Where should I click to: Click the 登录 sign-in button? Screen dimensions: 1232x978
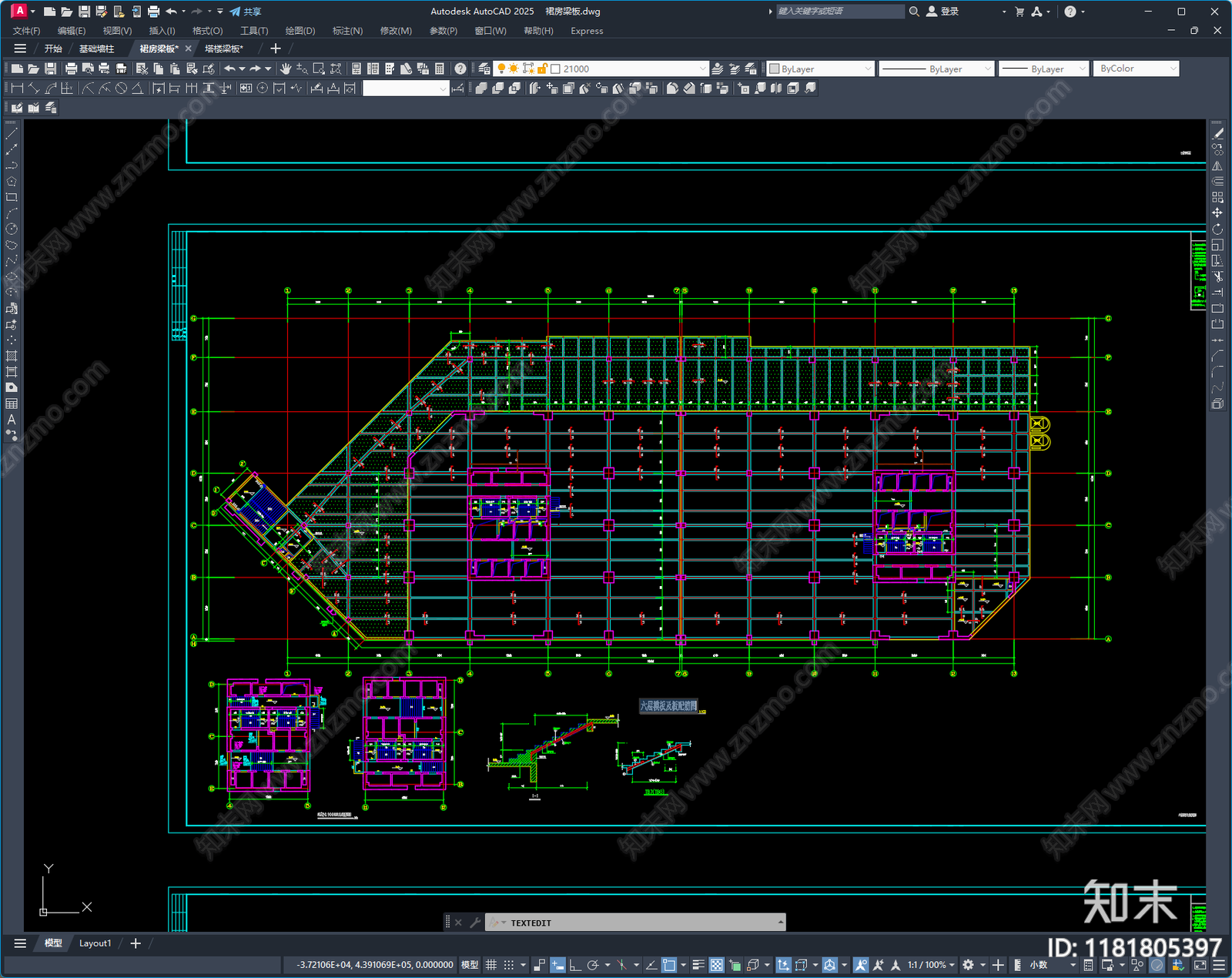pyautogui.click(x=942, y=12)
